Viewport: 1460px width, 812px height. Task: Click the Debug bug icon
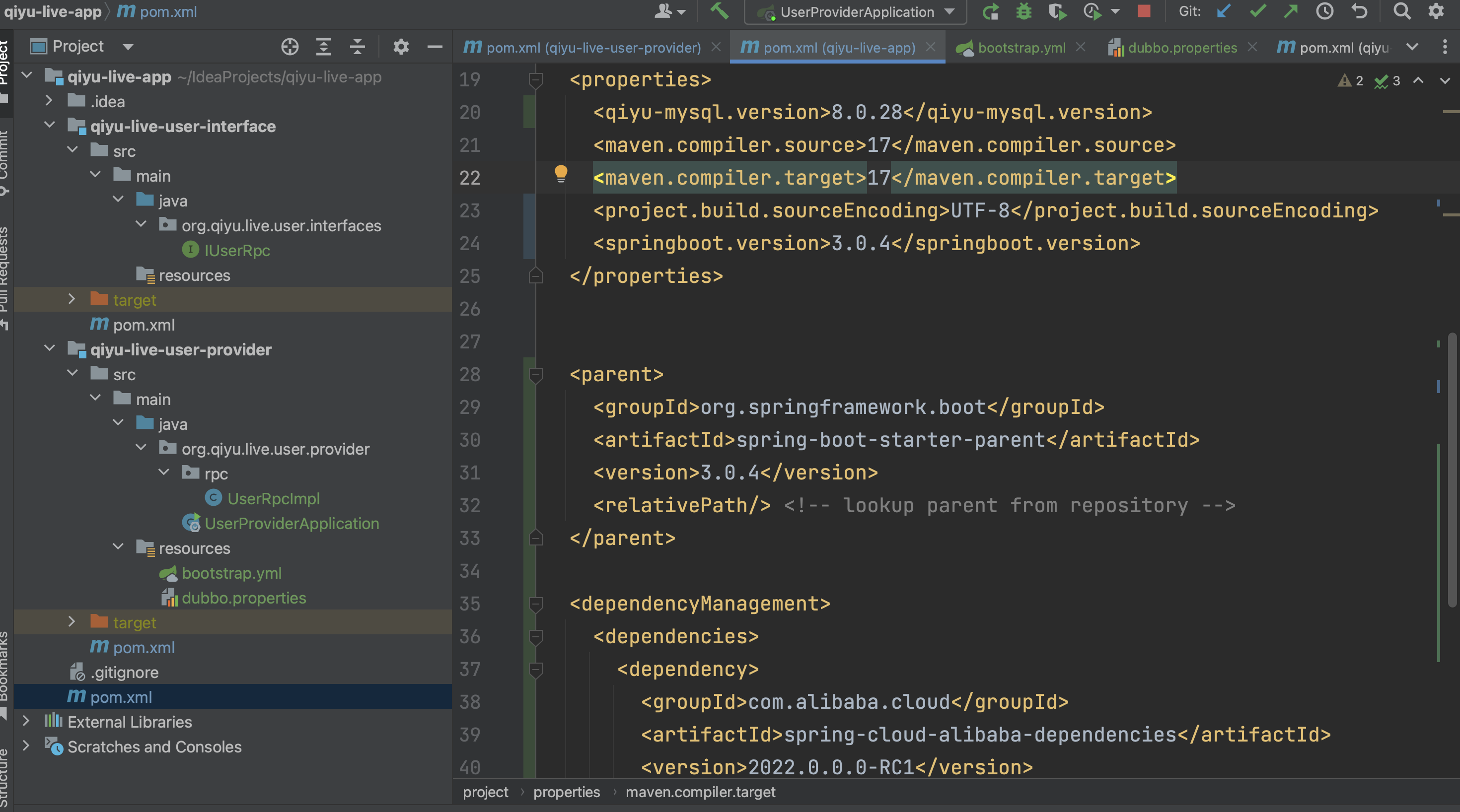point(1023,11)
